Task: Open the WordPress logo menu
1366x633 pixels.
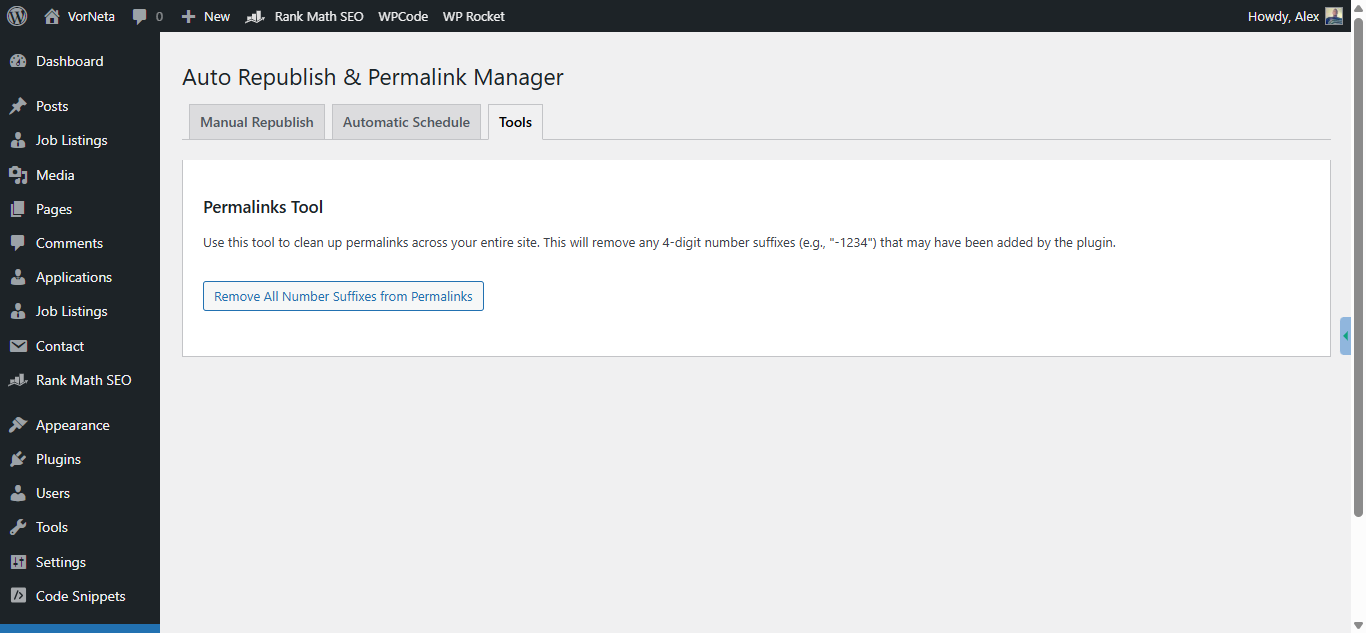Action: 16,15
